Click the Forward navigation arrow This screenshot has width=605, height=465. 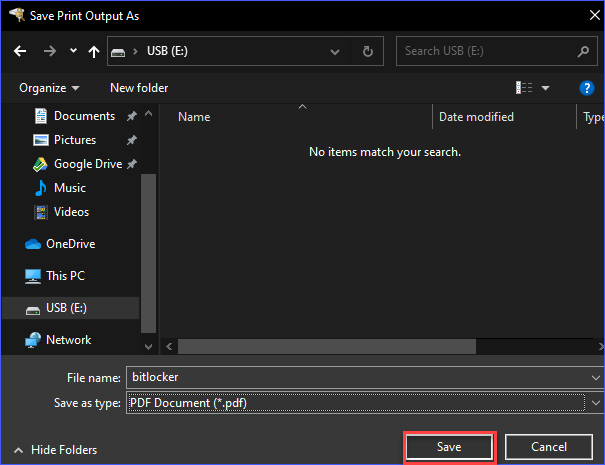(x=49, y=51)
